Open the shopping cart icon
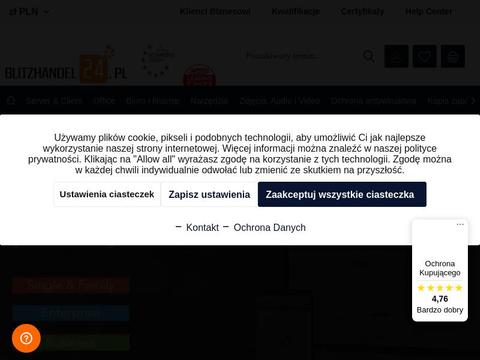This screenshot has width=480, height=360. click(x=453, y=56)
